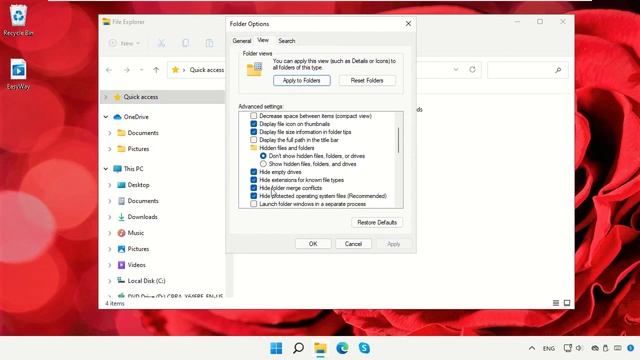The image size is (640, 360).
Task: Open Local Disk (C:) in the sidebar
Action: pyautogui.click(x=146, y=281)
